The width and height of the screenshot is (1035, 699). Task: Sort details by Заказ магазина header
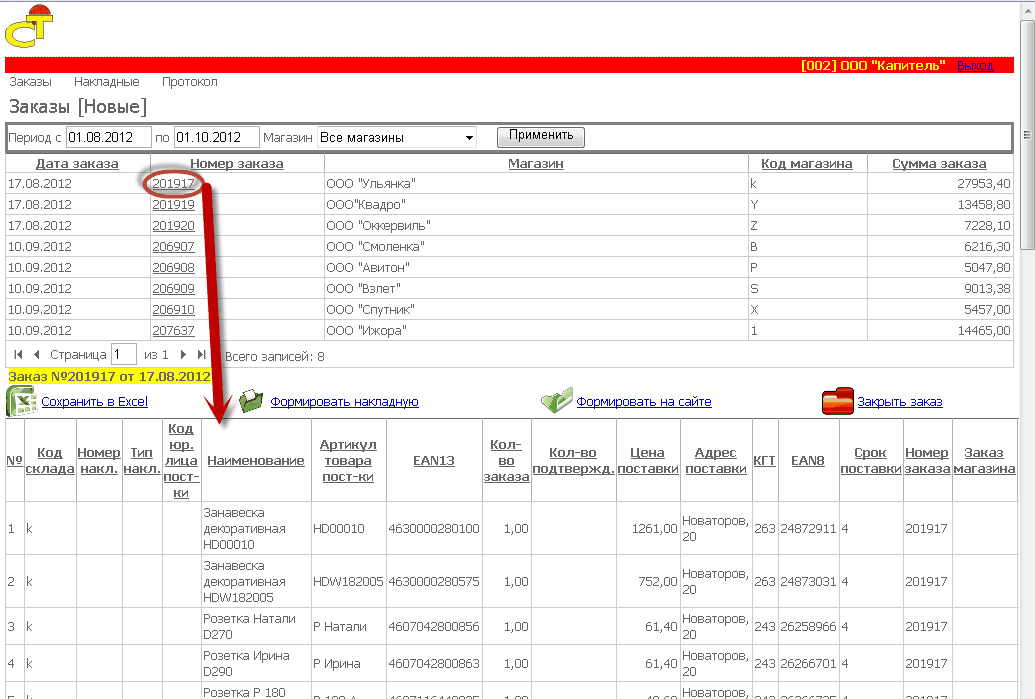click(x=984, y=461)
